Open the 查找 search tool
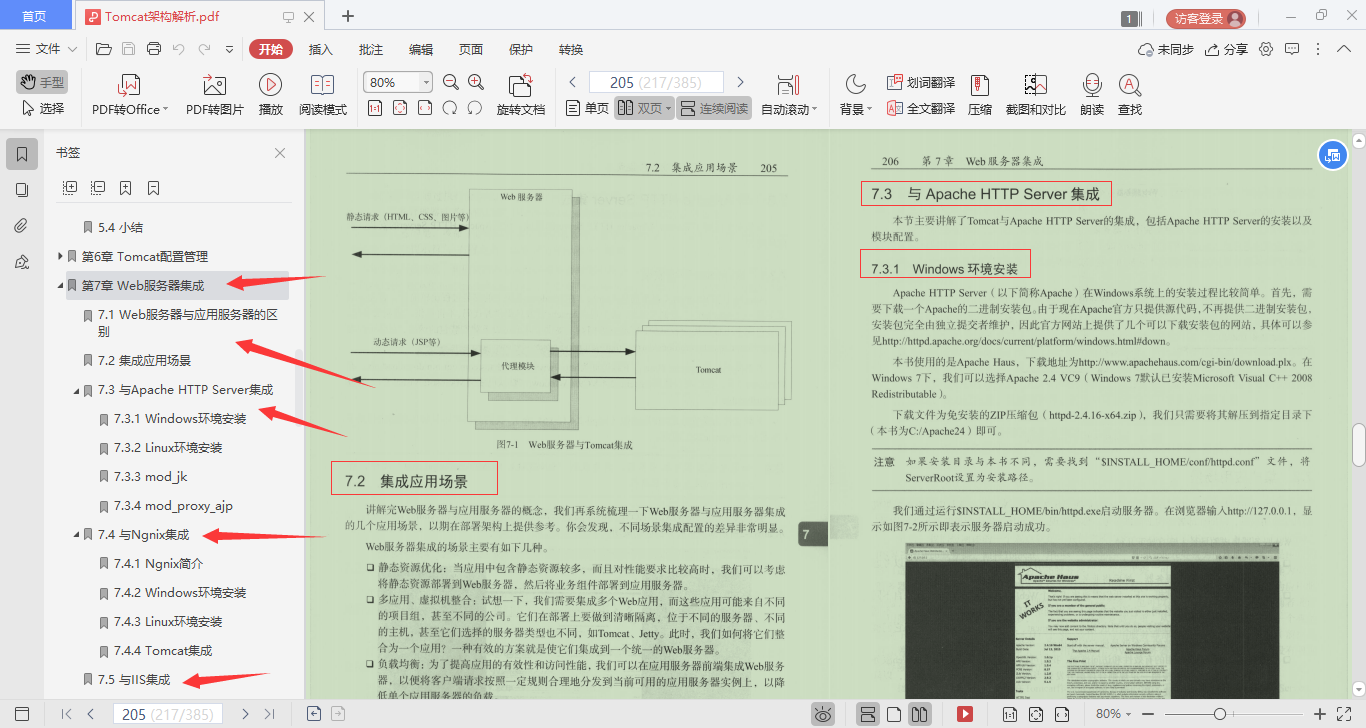The image size is (1366, 728). click(x=1129, y=95)
